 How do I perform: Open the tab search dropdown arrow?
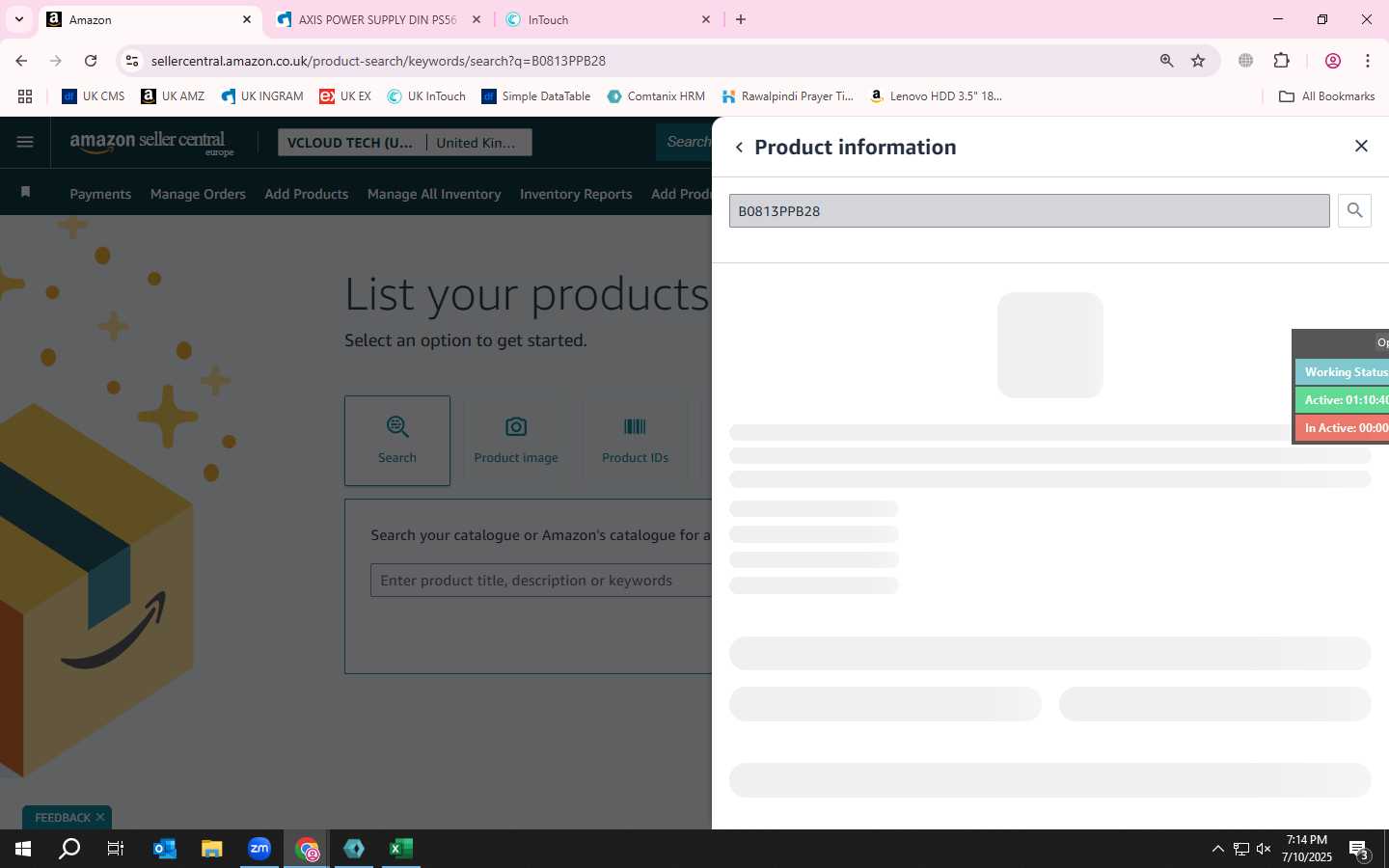pos(18,19)
